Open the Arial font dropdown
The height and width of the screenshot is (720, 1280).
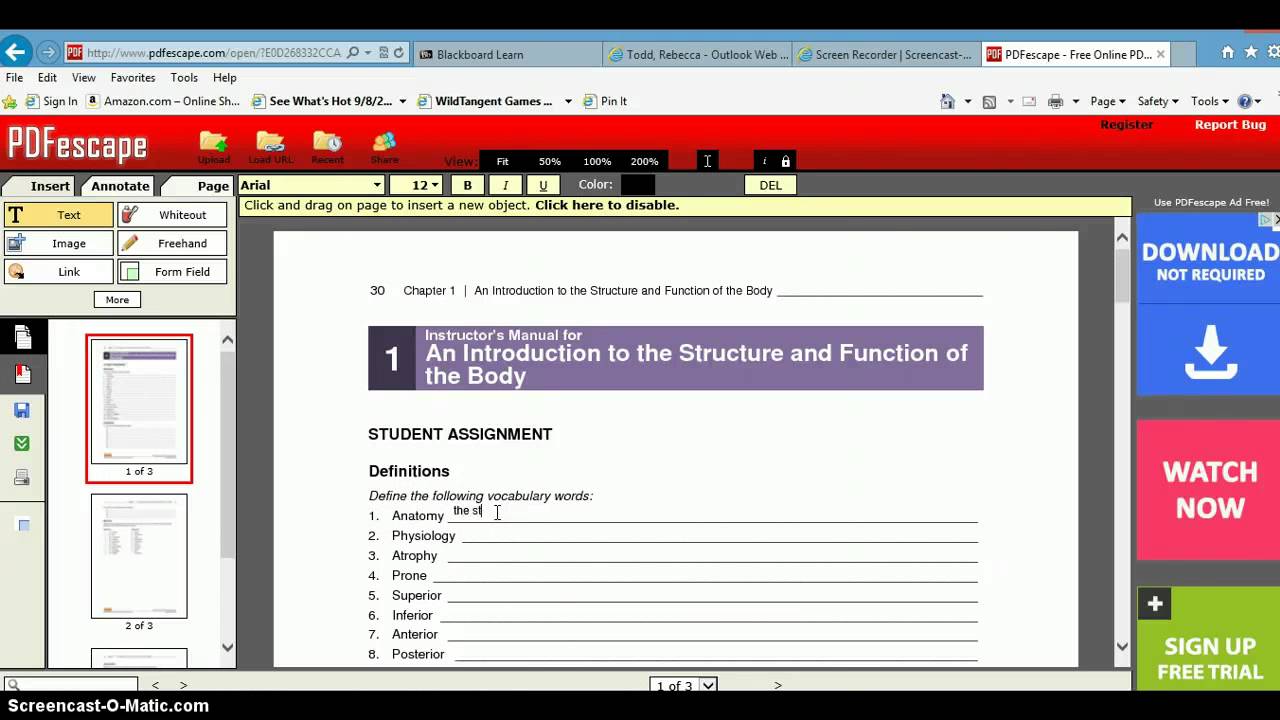click(x=311, y=185)
